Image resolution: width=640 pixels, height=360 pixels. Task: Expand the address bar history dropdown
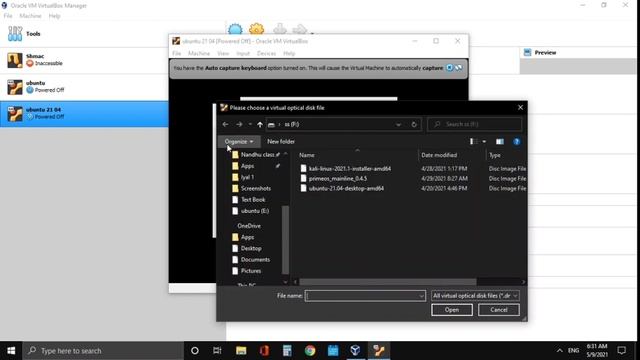click(x=398, y=124)
